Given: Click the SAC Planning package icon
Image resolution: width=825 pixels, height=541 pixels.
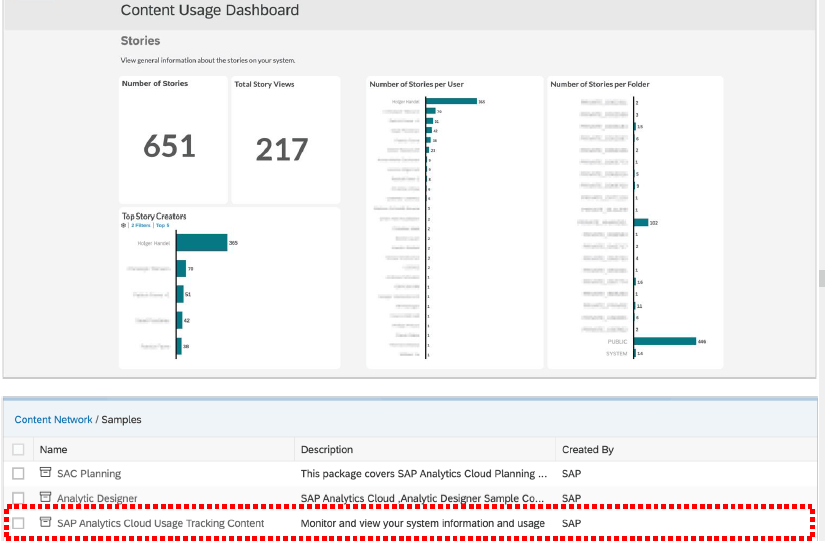Looking at the screenshot, I should pyautogui.click(x=45, y=473).
